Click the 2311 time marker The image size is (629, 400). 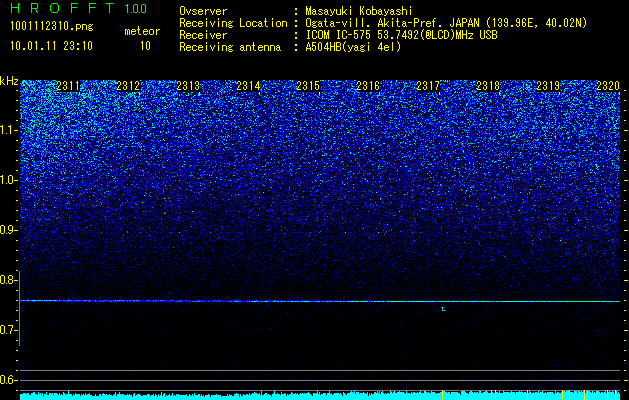coord(68,86)
